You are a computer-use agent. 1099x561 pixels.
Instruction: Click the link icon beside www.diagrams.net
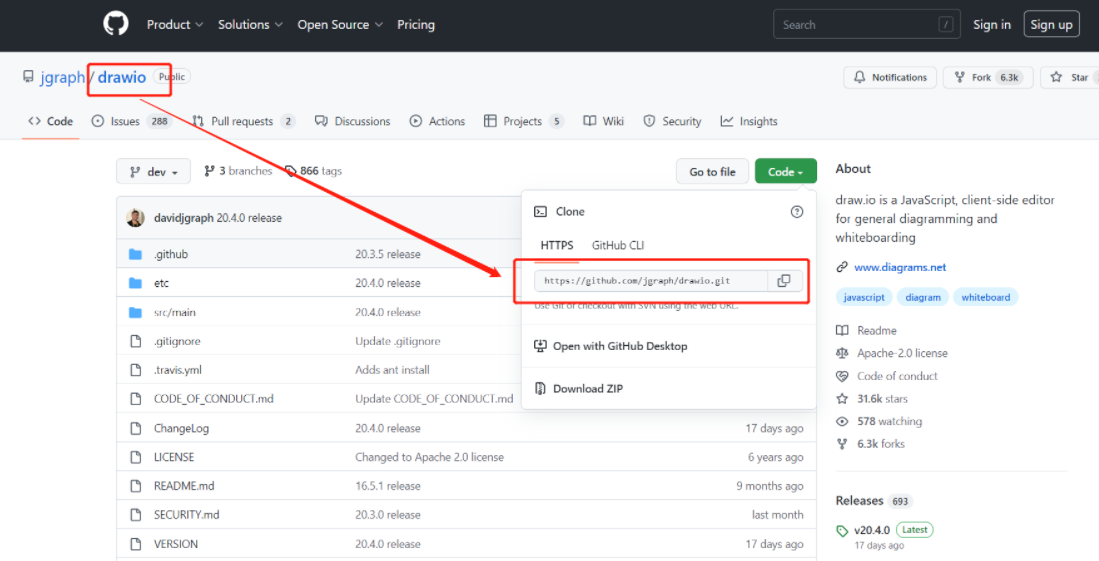coord(842,267)
